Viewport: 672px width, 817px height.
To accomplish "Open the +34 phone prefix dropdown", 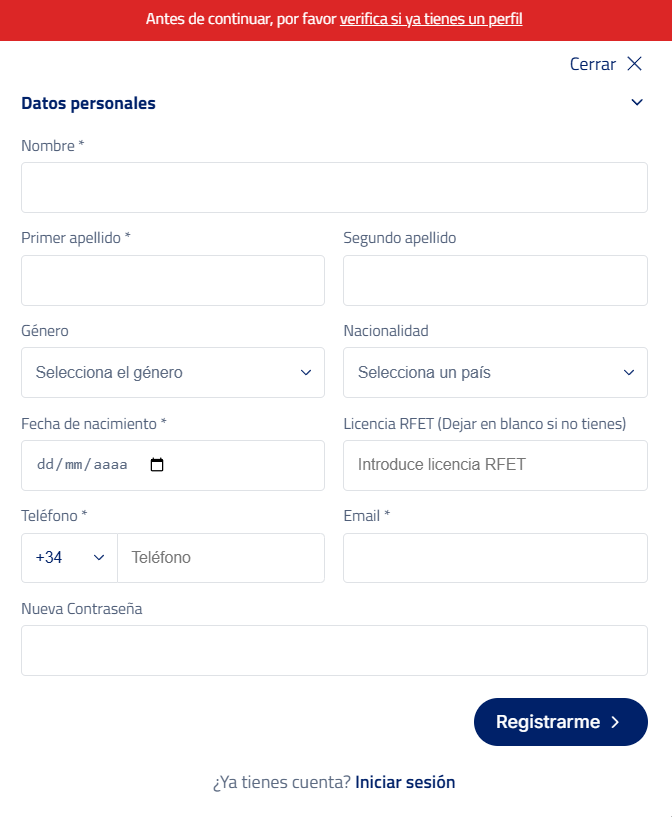I will click(69, 558).
